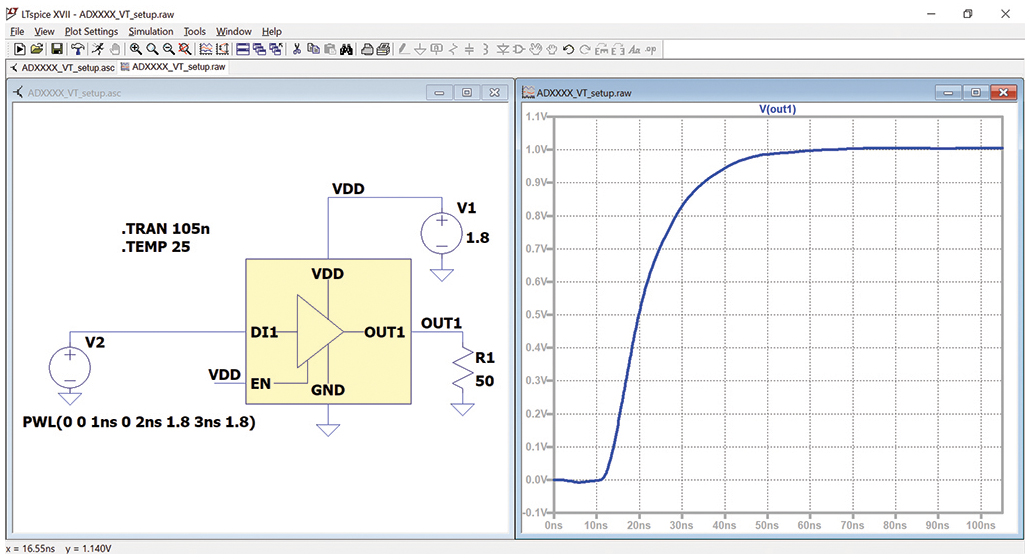Click the Run simulation icon

click(x=20, y=49)
